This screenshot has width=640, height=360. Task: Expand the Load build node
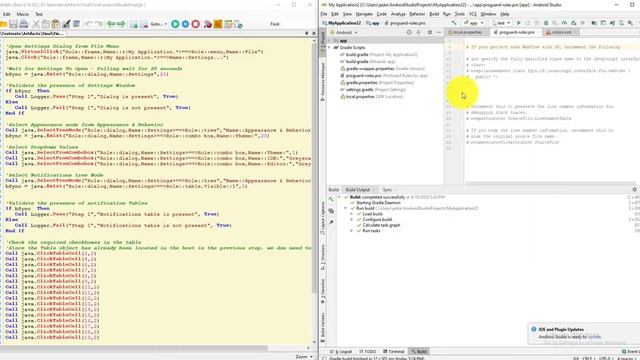351,214
